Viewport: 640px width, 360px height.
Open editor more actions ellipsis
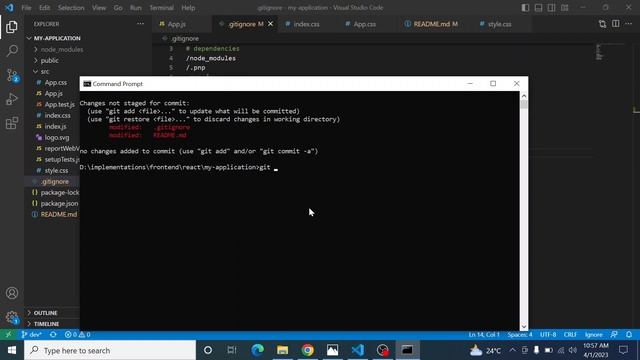point(629,24)
